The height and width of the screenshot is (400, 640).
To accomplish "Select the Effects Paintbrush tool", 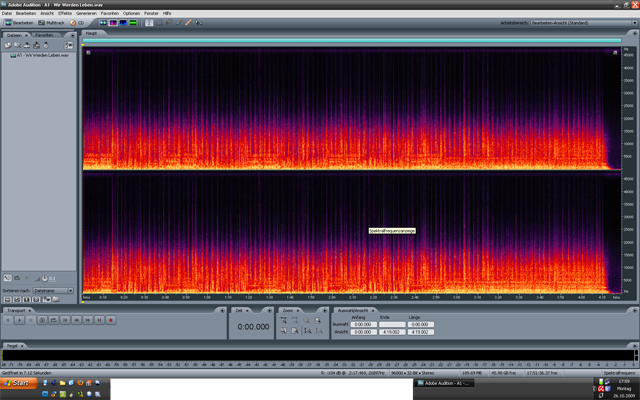I will point(178,23).
